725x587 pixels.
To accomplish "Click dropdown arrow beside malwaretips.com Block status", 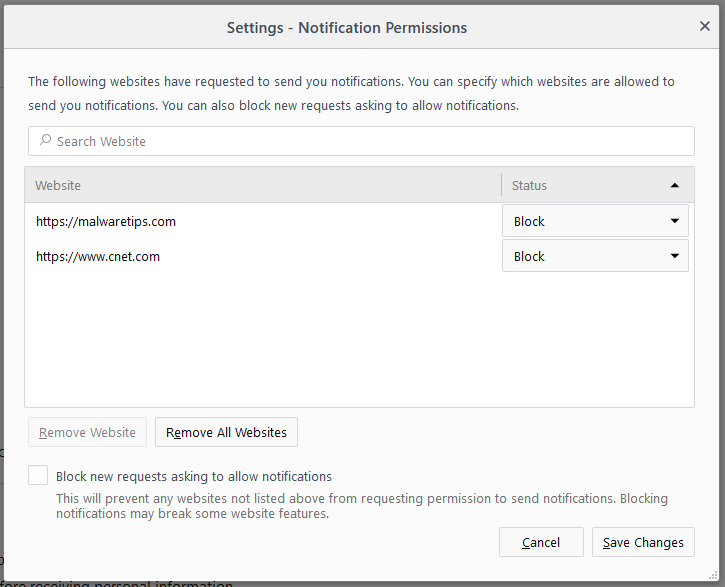I will (x=675, y=222).
